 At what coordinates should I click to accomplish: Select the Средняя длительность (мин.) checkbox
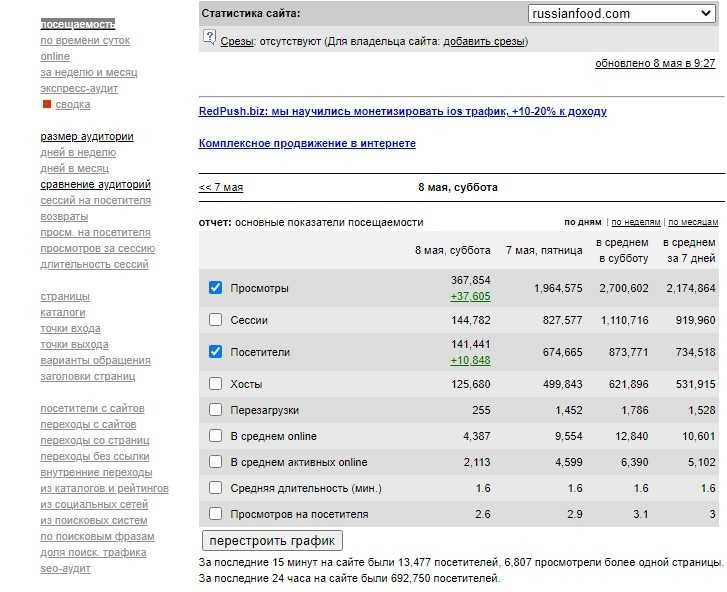[215, 488]
